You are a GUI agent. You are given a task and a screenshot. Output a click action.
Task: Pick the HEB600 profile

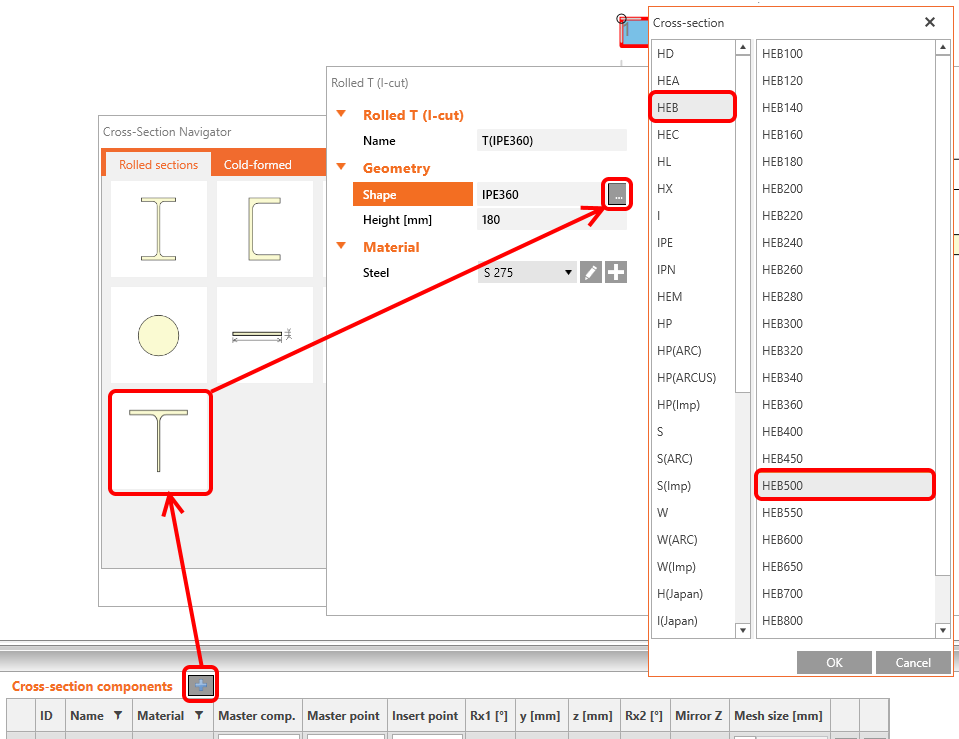click(x=846, y=540)
